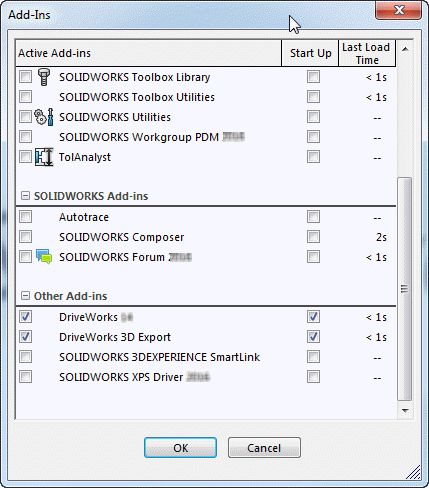Click the Start Up column header
This screenshot has height=488, width=429.
pos(310,53)
